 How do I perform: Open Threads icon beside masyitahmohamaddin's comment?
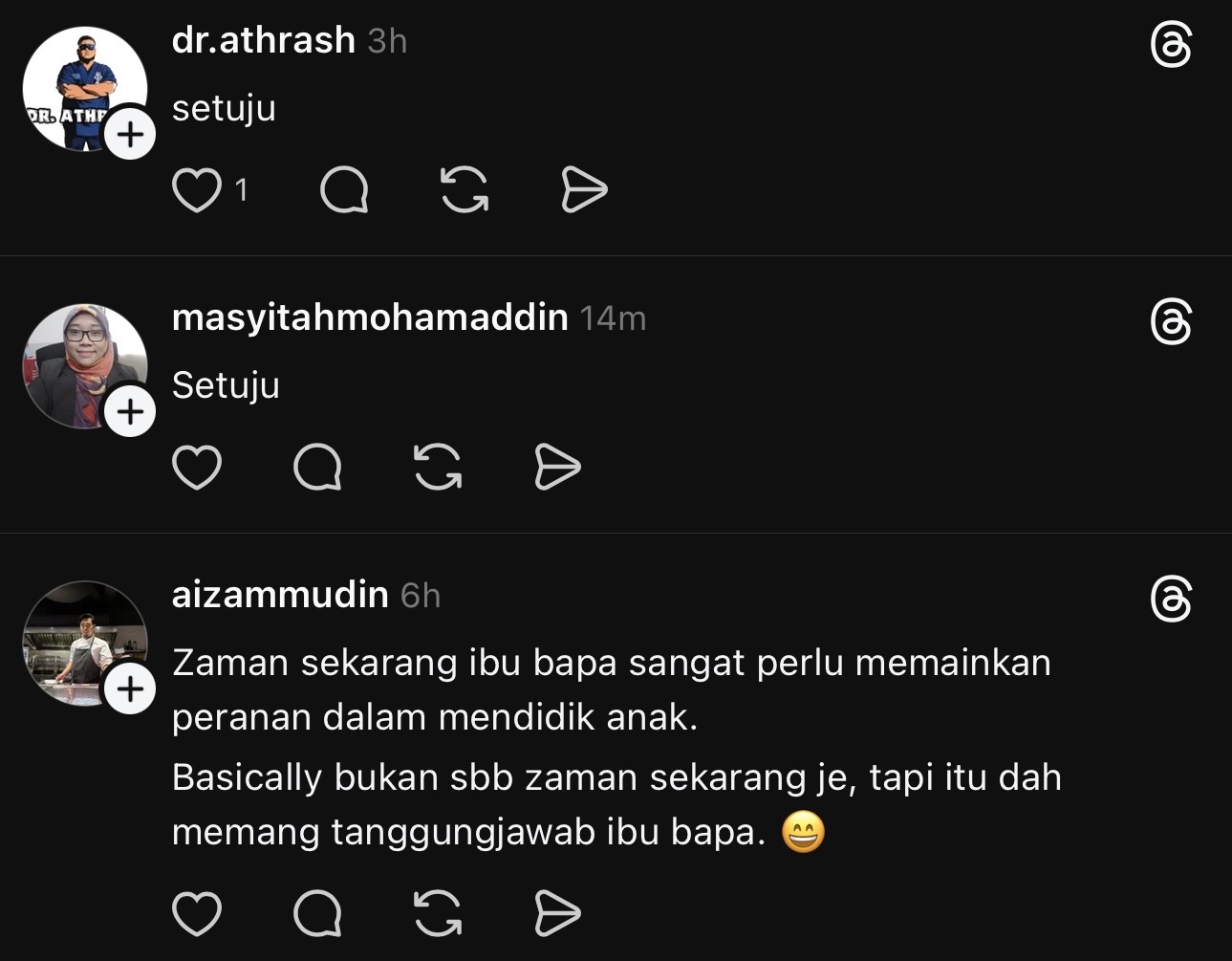click(1171, 321)
